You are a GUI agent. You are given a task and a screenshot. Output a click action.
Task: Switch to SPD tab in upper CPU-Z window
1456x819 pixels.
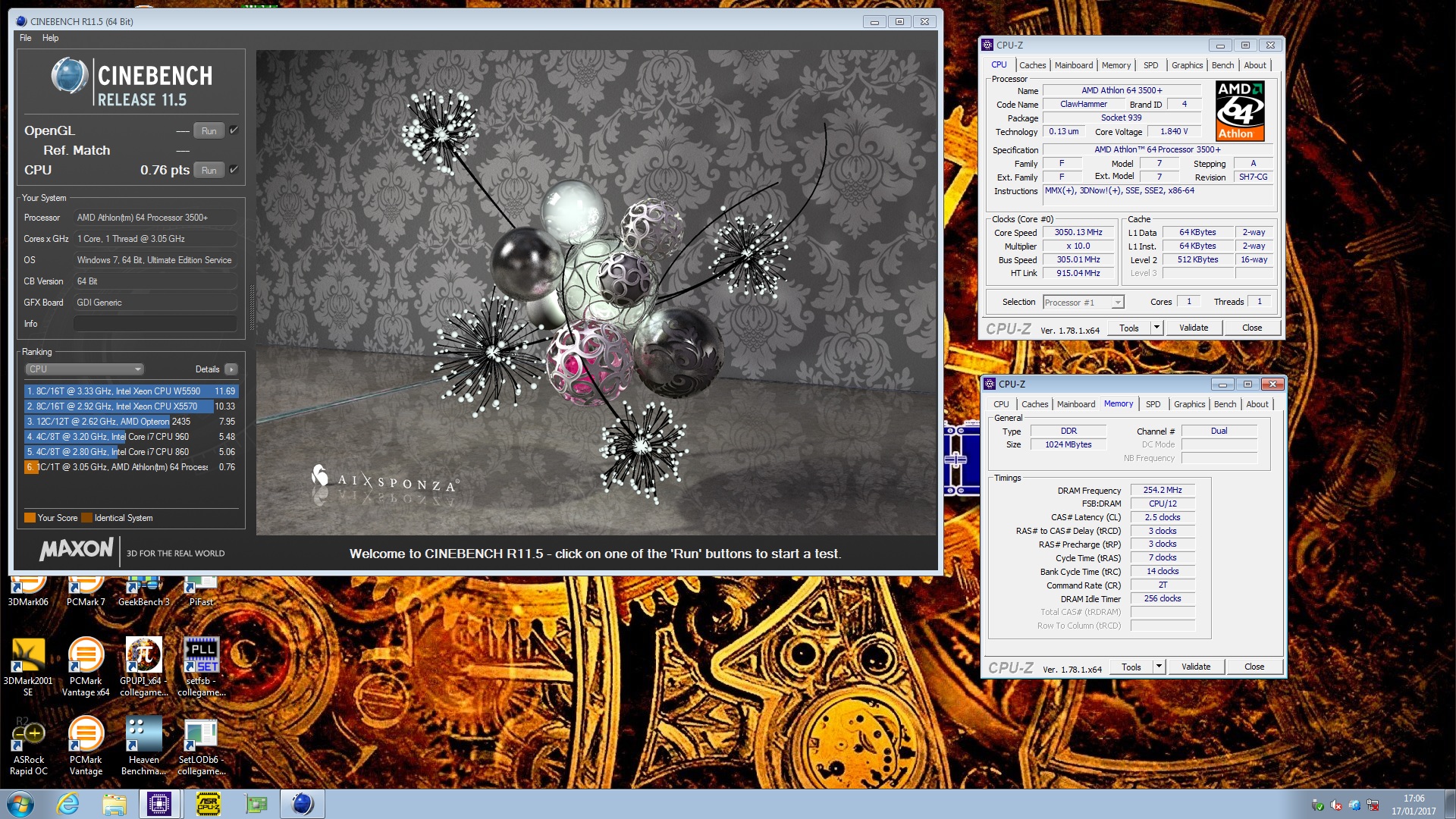(x=1150, y=65)
